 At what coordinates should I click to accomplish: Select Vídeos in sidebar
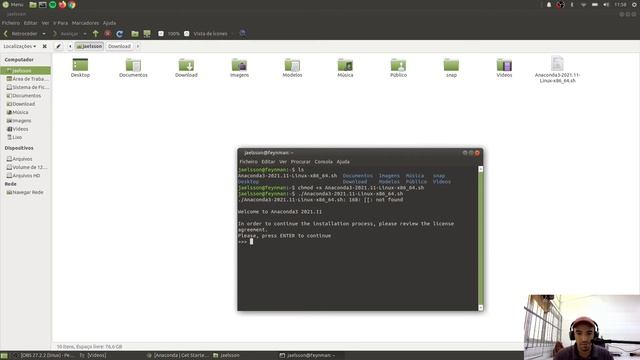click(25, 129)
